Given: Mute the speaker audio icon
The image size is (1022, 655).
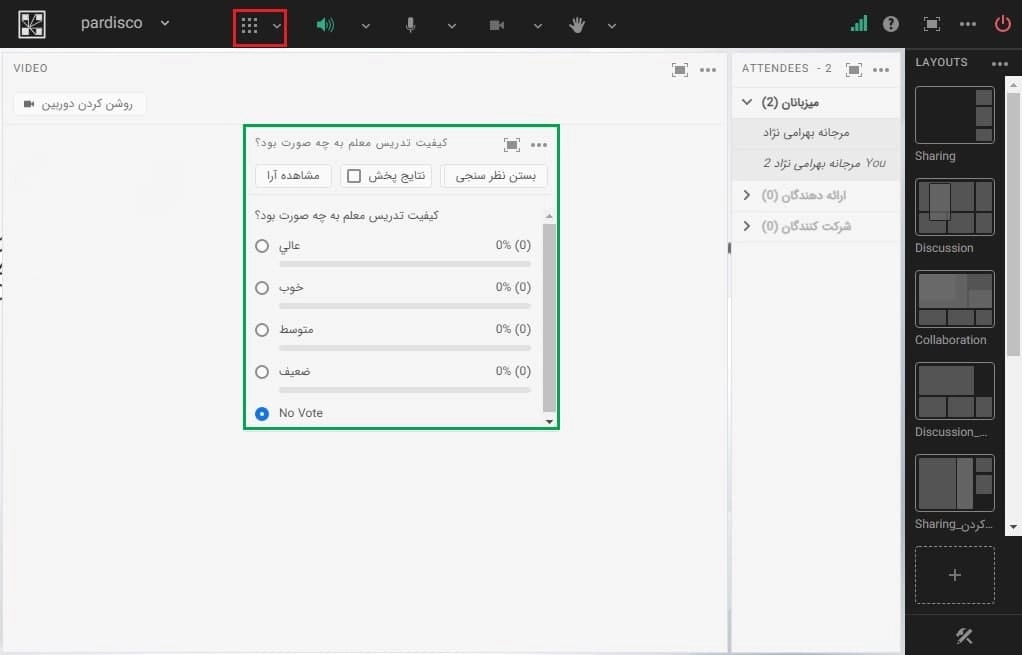Looking at the screenshot, I should [x=325, y=25].
